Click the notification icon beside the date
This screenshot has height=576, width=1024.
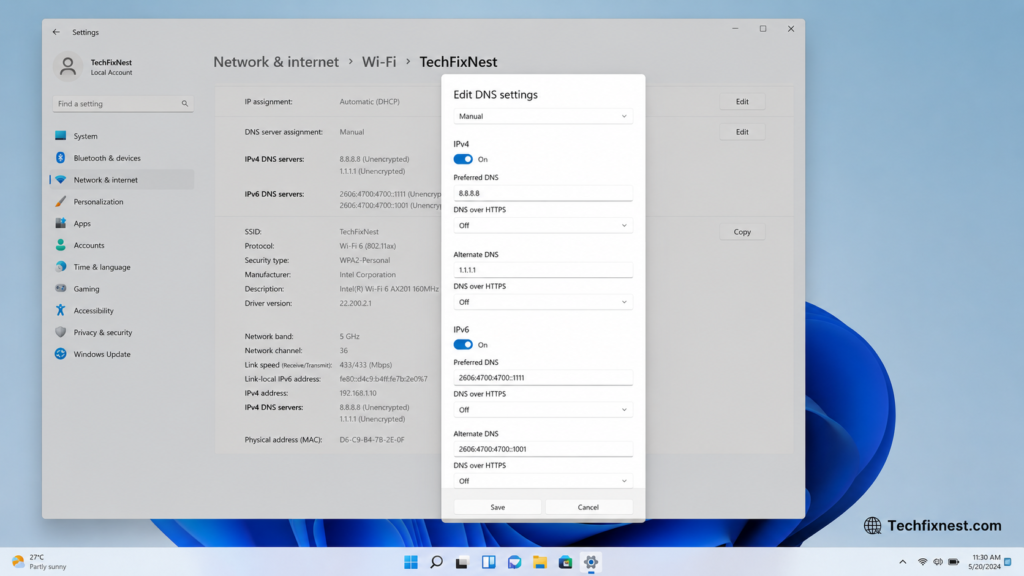coord(1008,562)
